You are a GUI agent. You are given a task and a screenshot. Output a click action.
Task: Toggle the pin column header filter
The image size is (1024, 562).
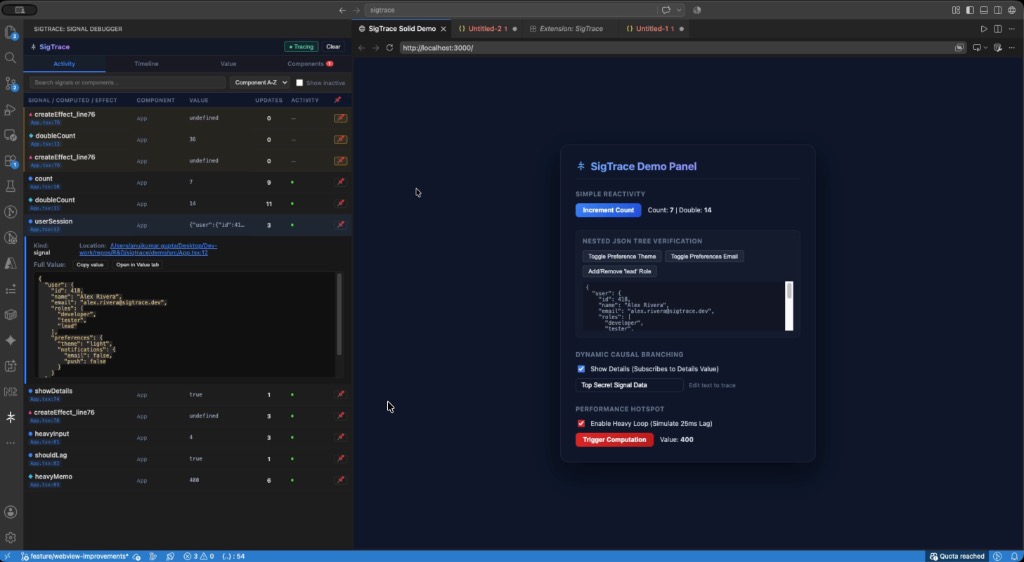(337, 100)
